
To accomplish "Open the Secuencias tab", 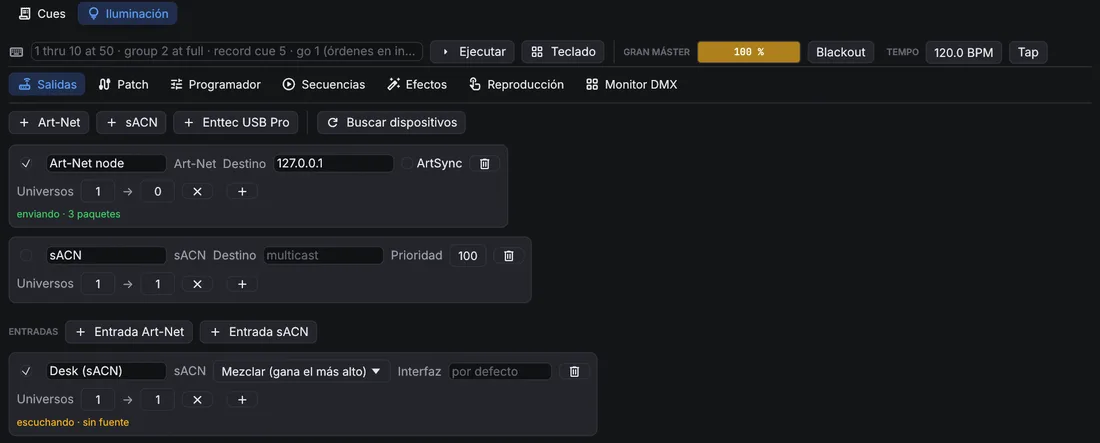I will click(x=323, y=84).
